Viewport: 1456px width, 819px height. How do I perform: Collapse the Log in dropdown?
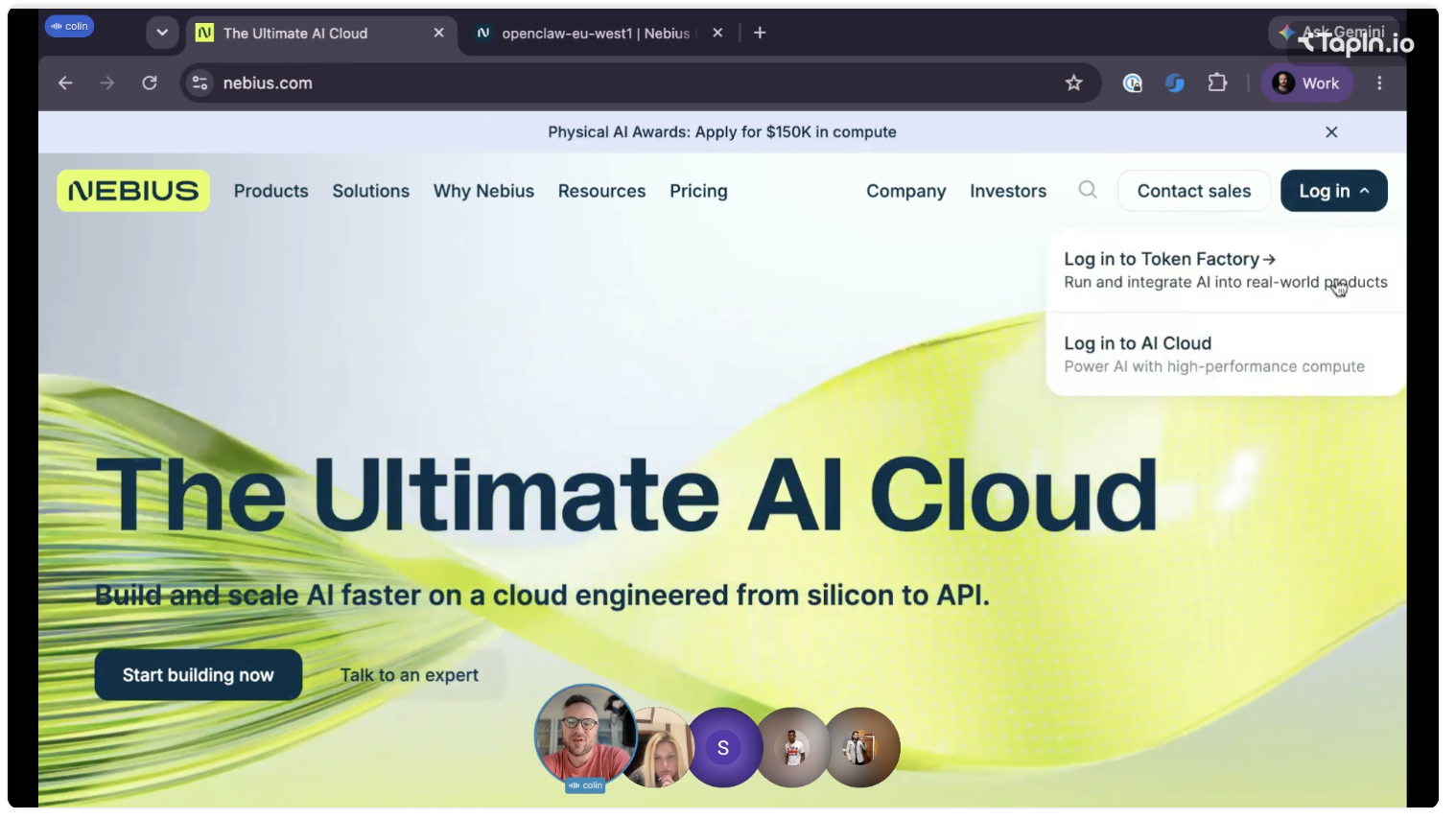coord(1334,191)
